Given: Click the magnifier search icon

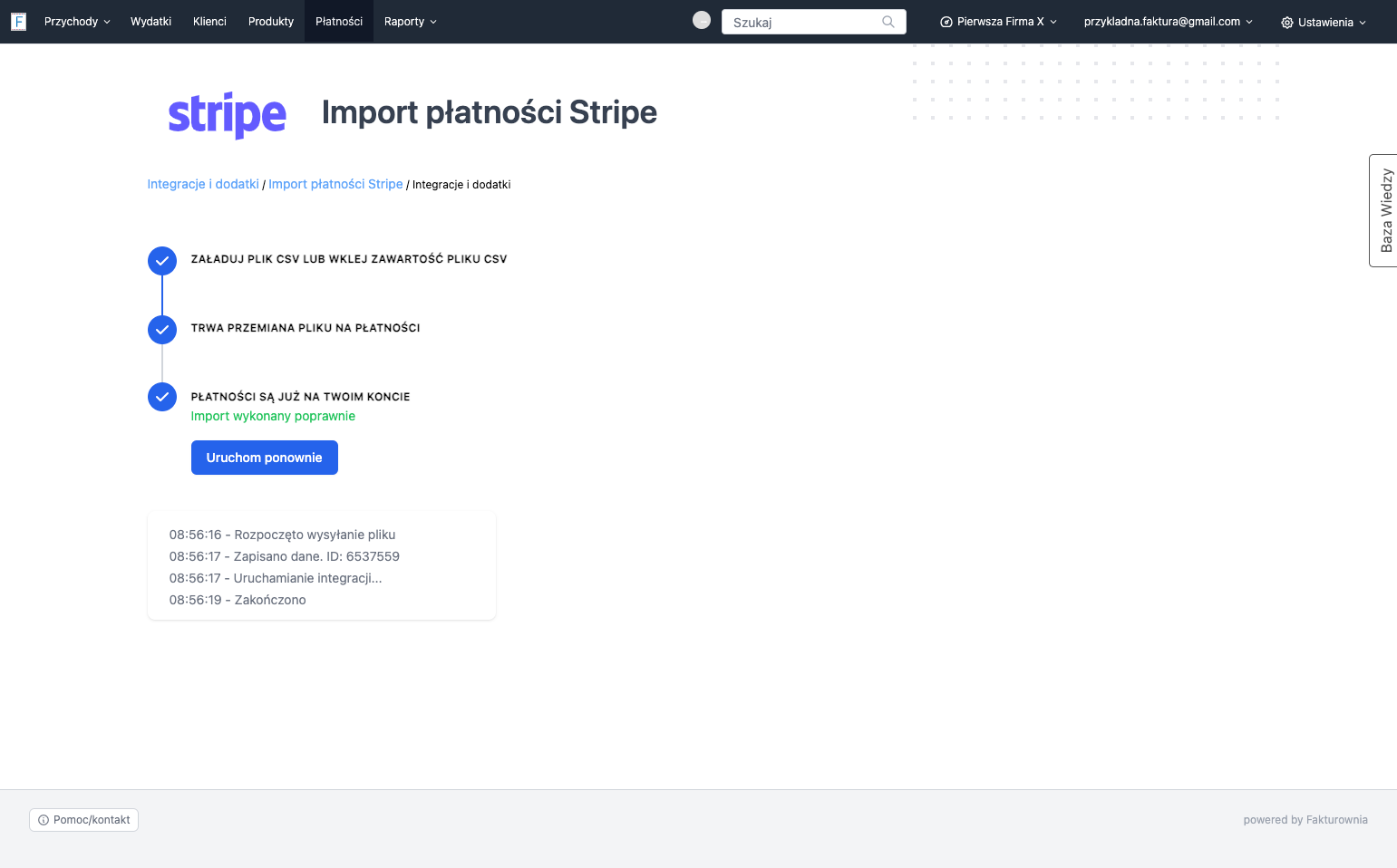Looking at the screenshot, I should (888, 22).
